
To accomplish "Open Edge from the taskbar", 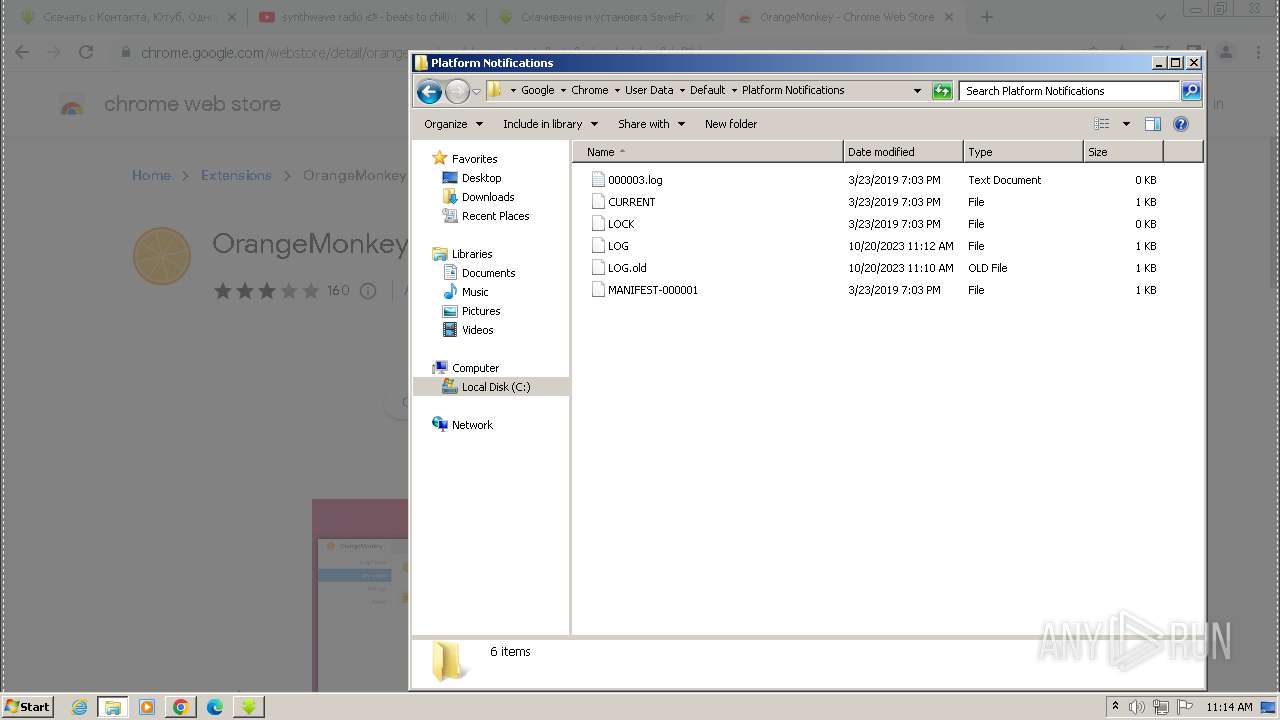I will click(x=215, y=707).
